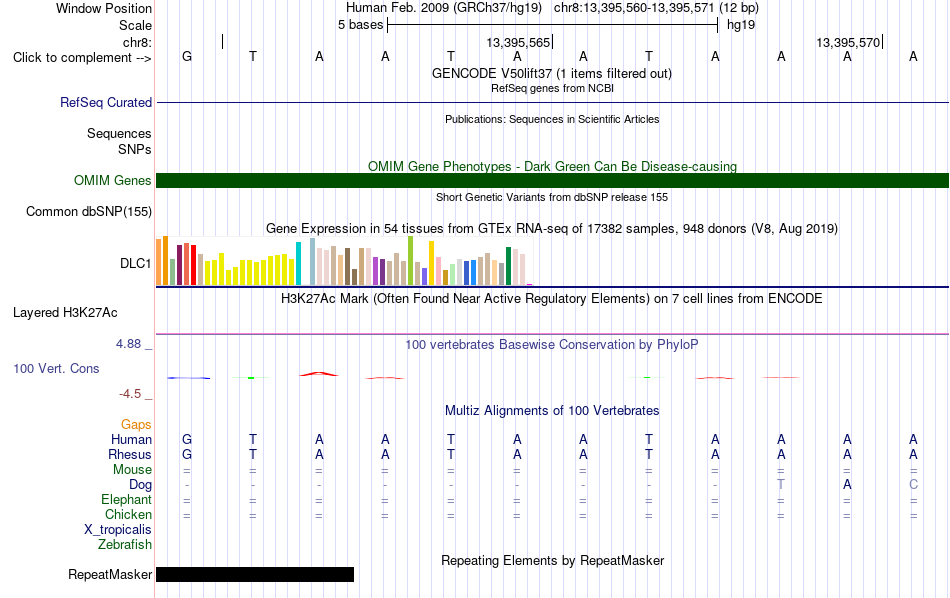
Task: Click the hg19 label next to scale bar
Action: [741, 25]
